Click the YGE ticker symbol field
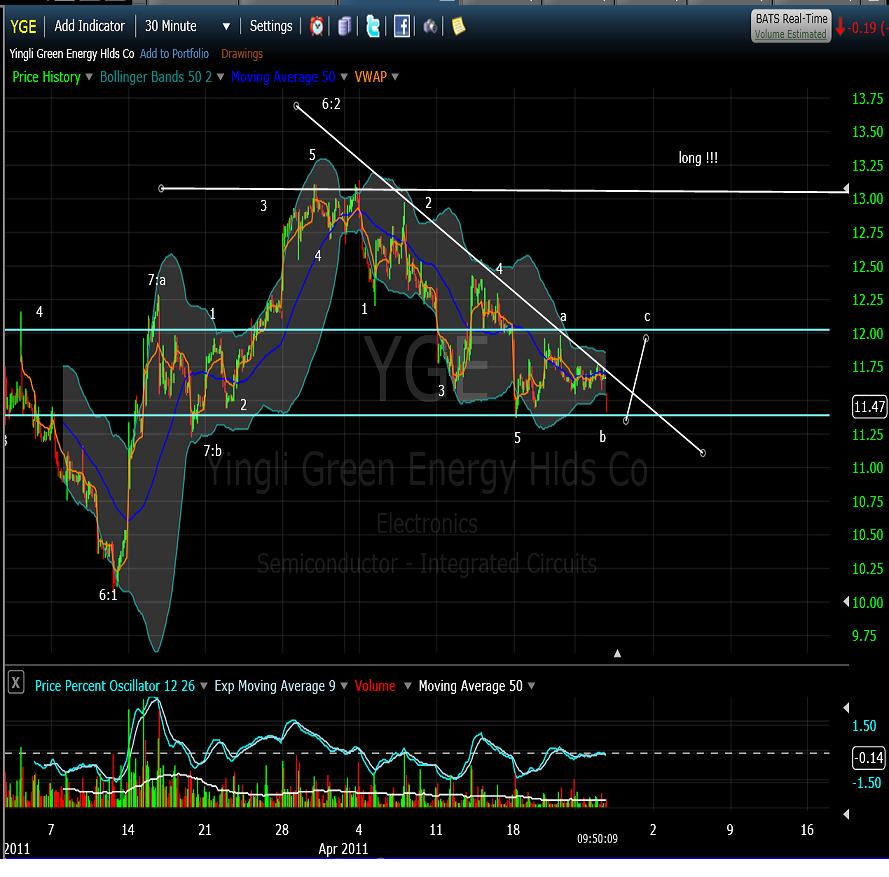889x877 pixels. (24, 26)
